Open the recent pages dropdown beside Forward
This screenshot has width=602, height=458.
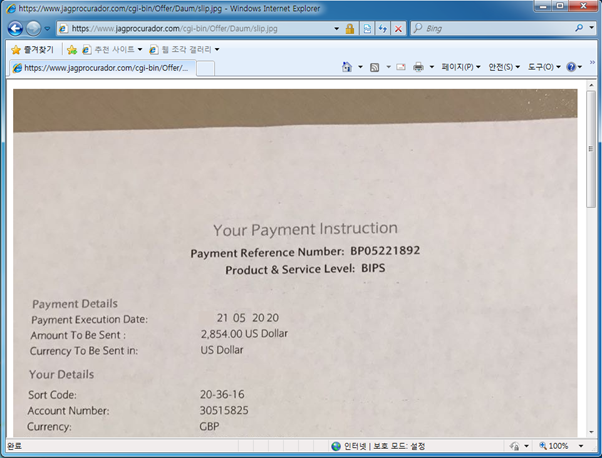point(47,28)
